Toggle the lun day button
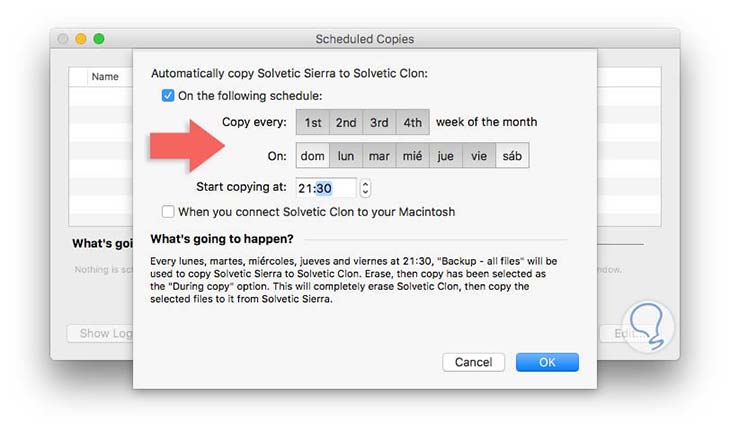The width and height of the screenshot is (730, 432). [346, 156]
